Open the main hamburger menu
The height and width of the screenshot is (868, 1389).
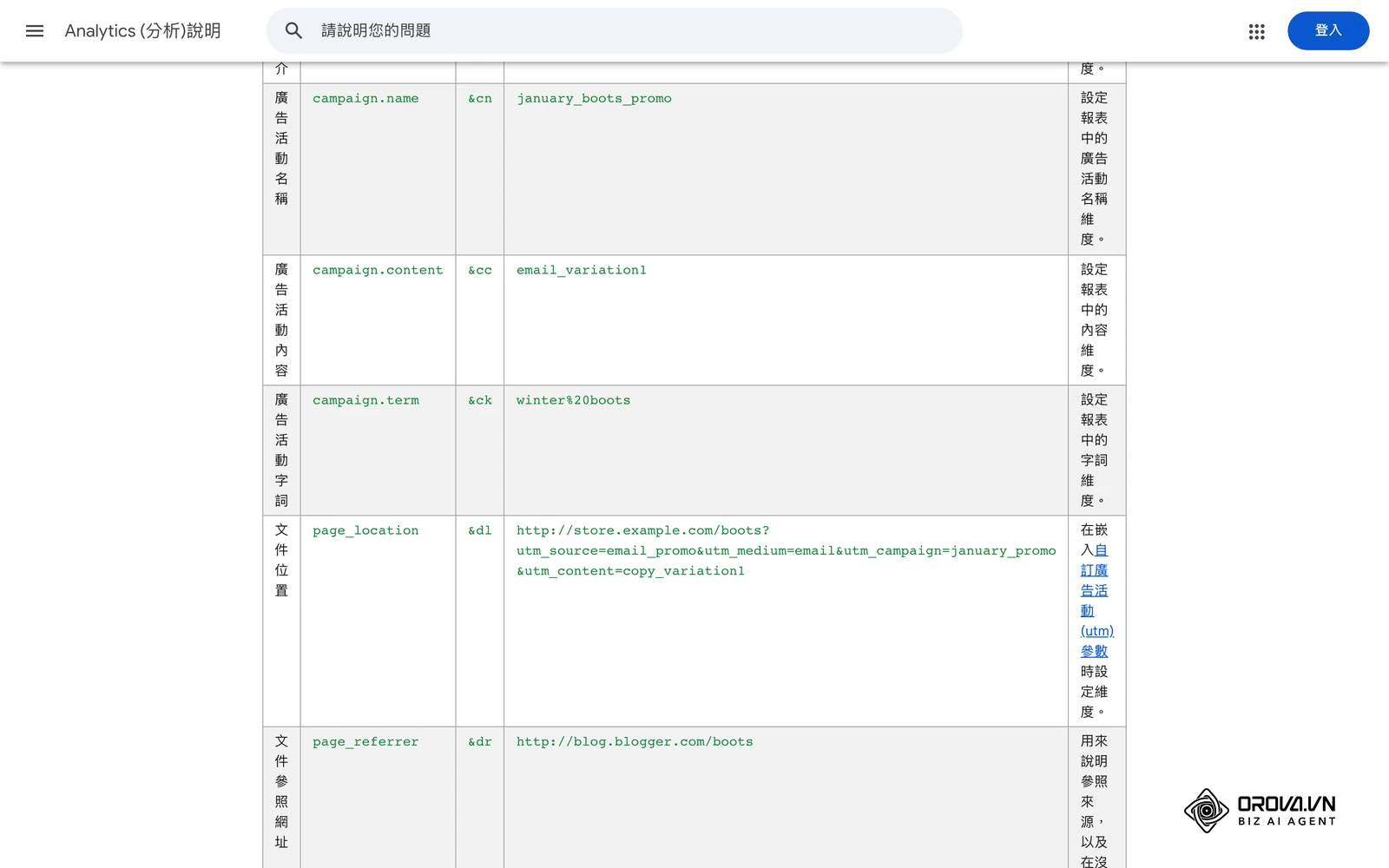point(35,31)
